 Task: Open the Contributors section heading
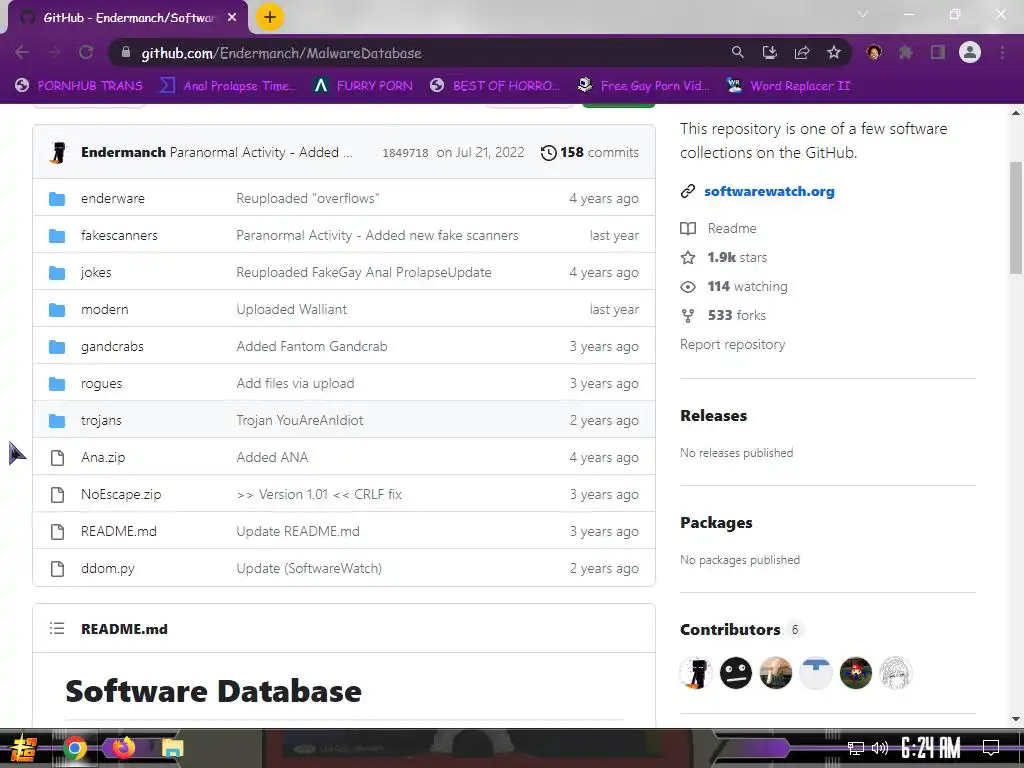[x=729, y=630]
